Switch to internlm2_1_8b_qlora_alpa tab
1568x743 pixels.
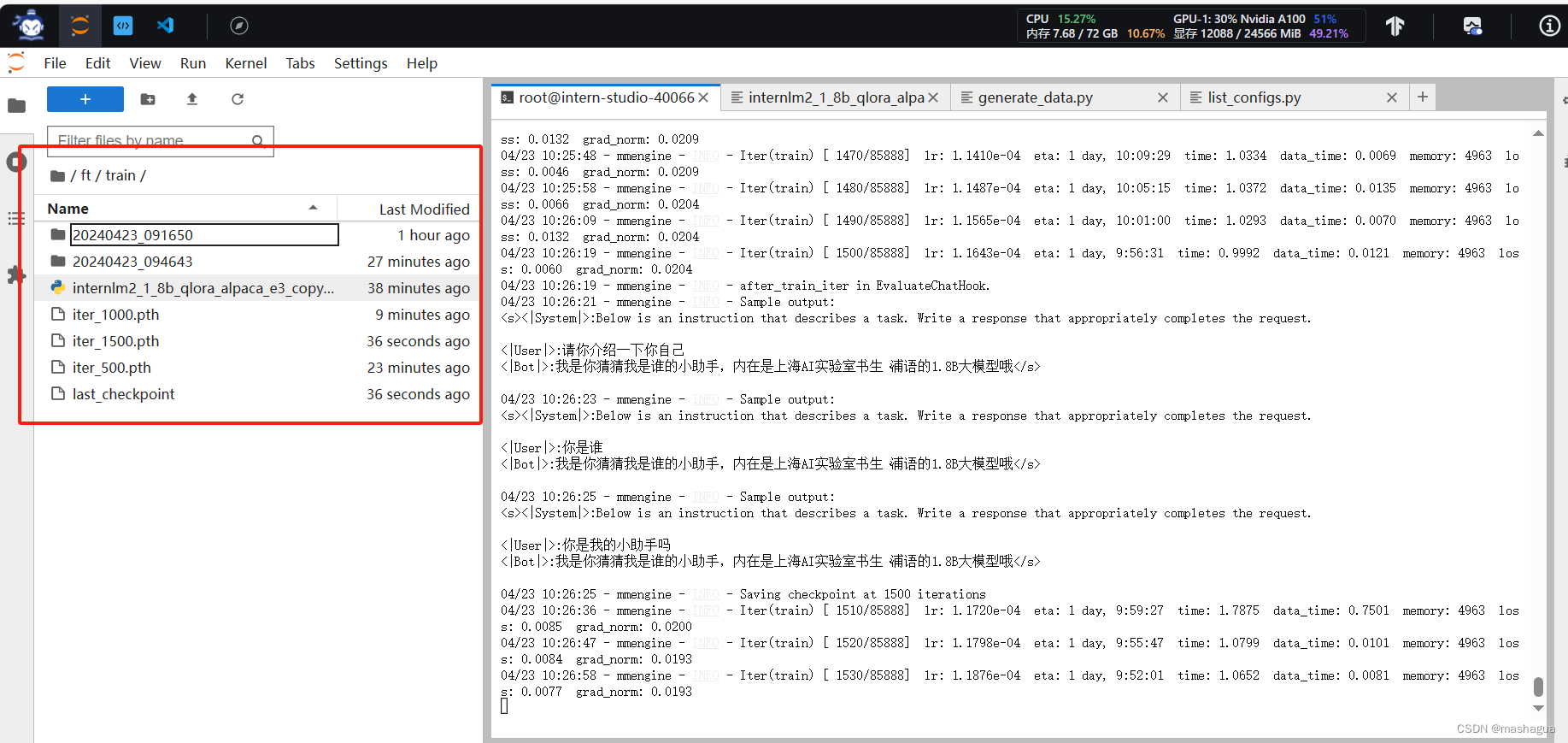[836, 97]
